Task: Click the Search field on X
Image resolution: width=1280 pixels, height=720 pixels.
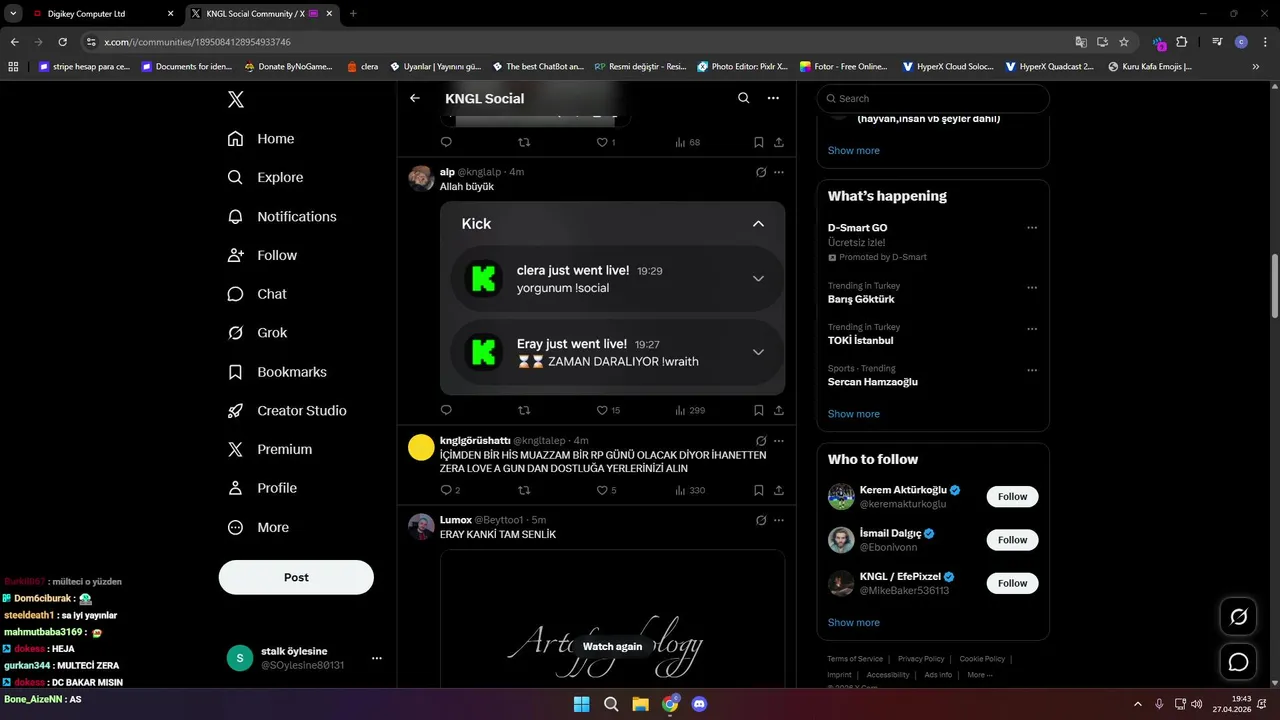Action: (933, 98)
